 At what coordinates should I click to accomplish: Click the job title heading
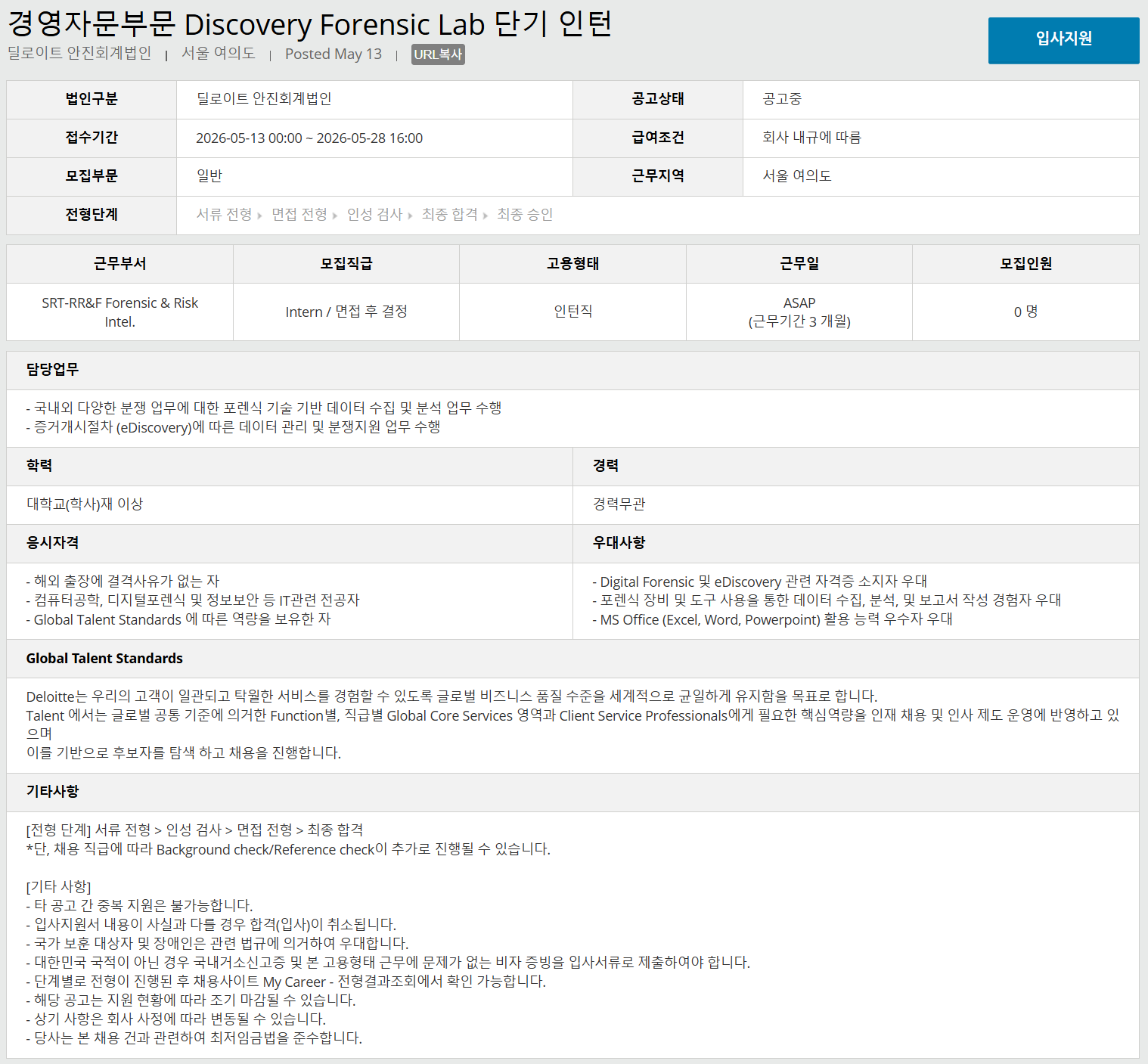310,24
